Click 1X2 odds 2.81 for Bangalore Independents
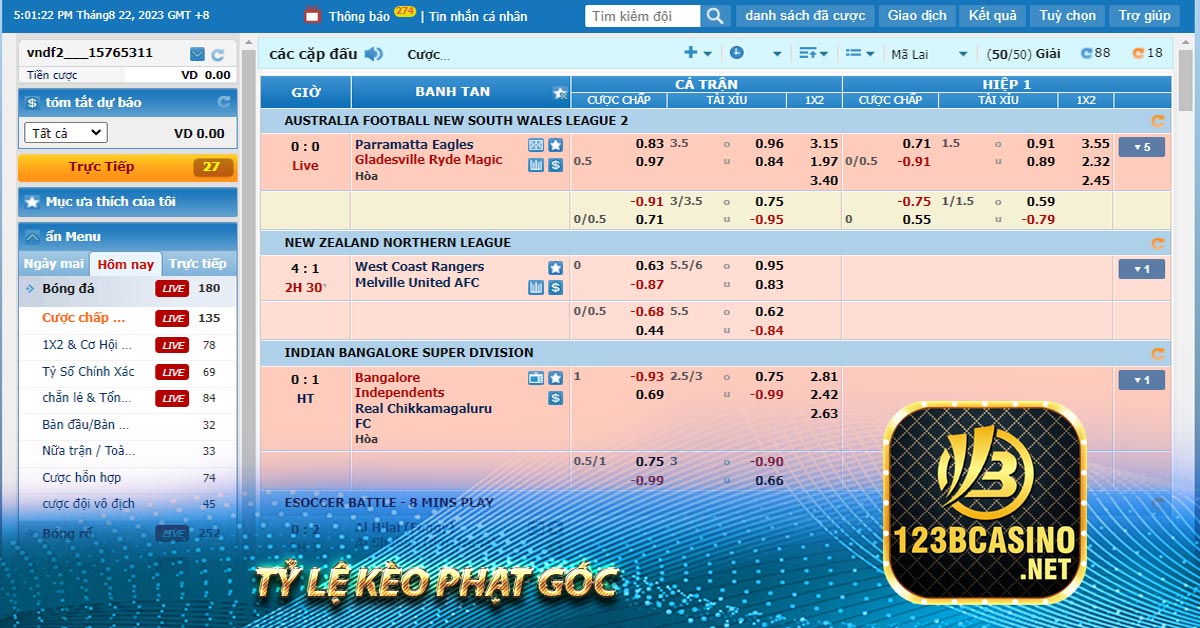The height and width of the screenshot is (628, 1200). pyautogui.click(x=824, y=377)
